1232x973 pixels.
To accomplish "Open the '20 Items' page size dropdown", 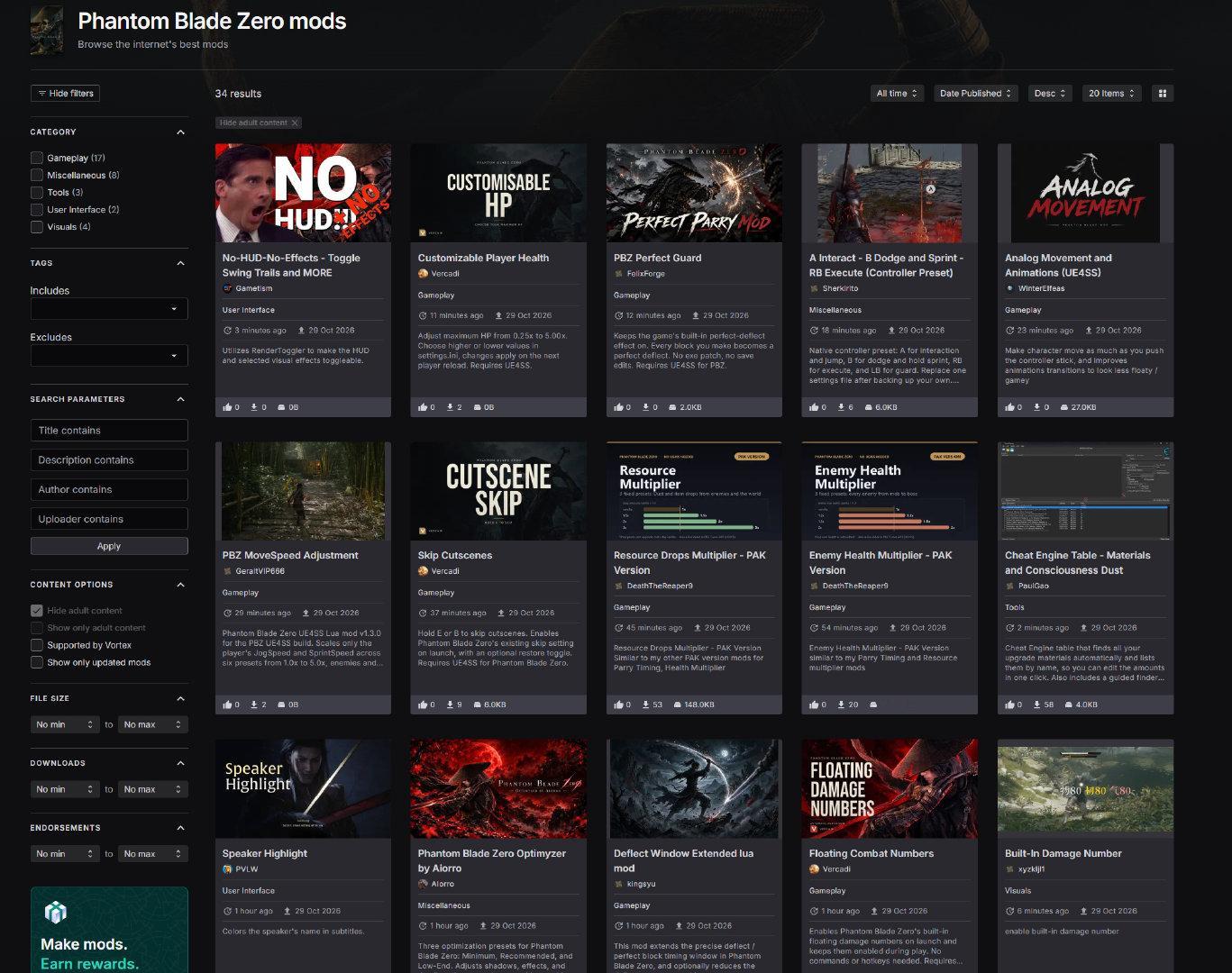I will (1112, 94).
